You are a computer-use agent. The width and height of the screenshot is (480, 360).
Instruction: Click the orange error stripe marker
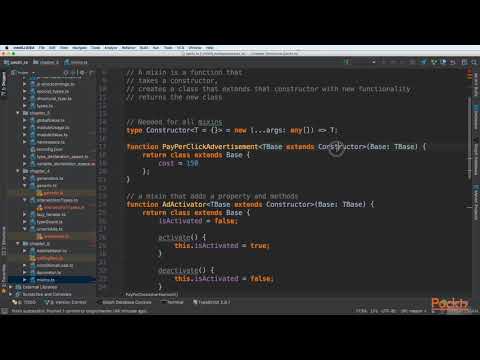pyautogui.click(x=470, y=76)
